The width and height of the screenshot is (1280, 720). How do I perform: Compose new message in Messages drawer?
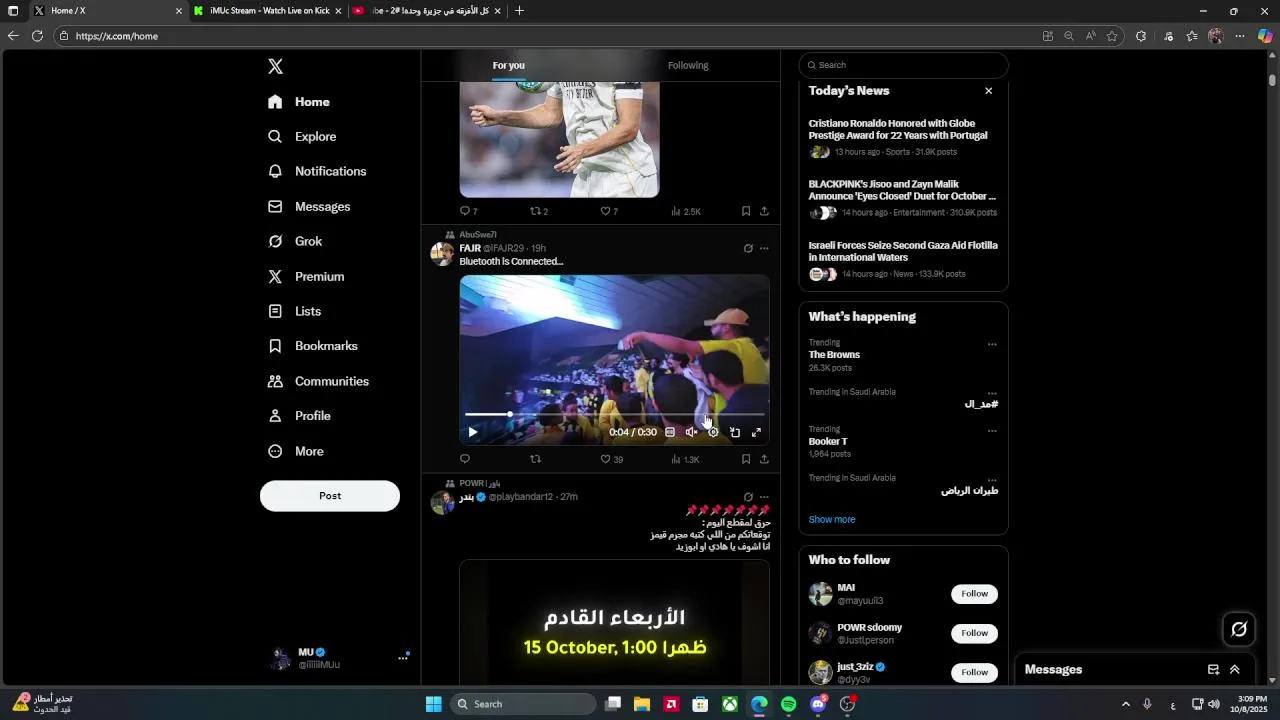tap(1213, 670)
